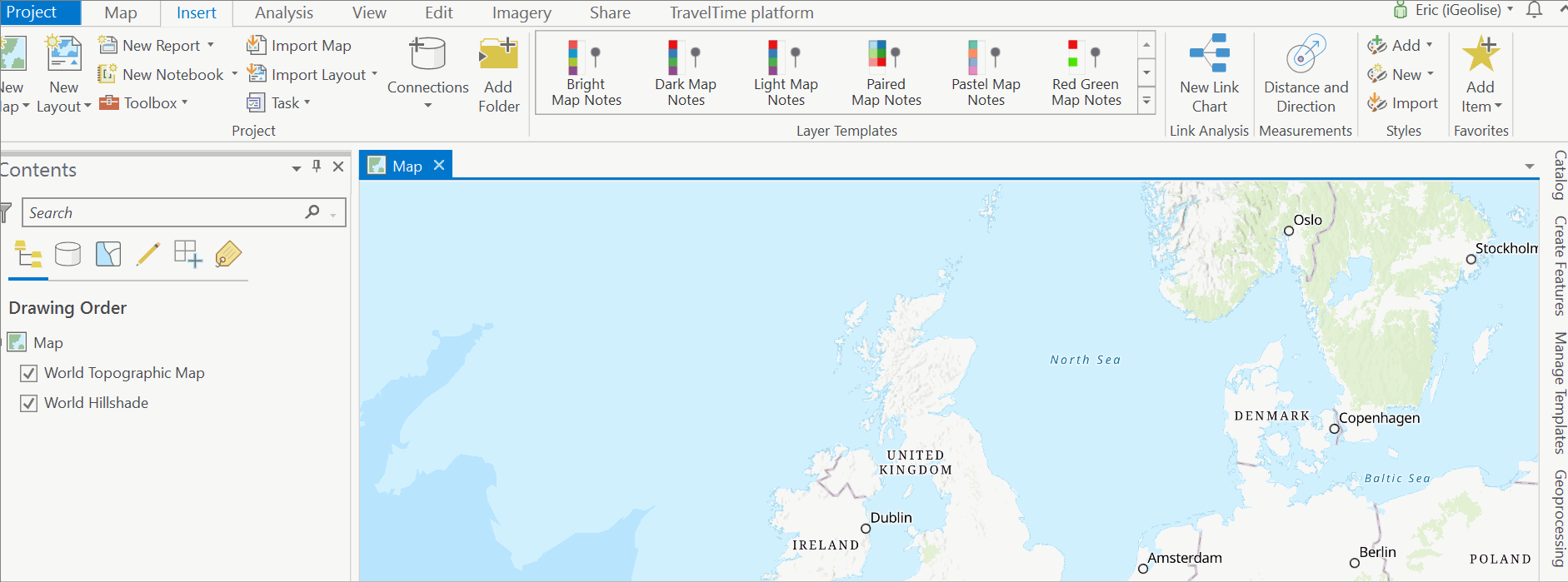Open the map view tabs dropdown
This screenshot has width=1568, height=582.
click(x=1530, y=167)
